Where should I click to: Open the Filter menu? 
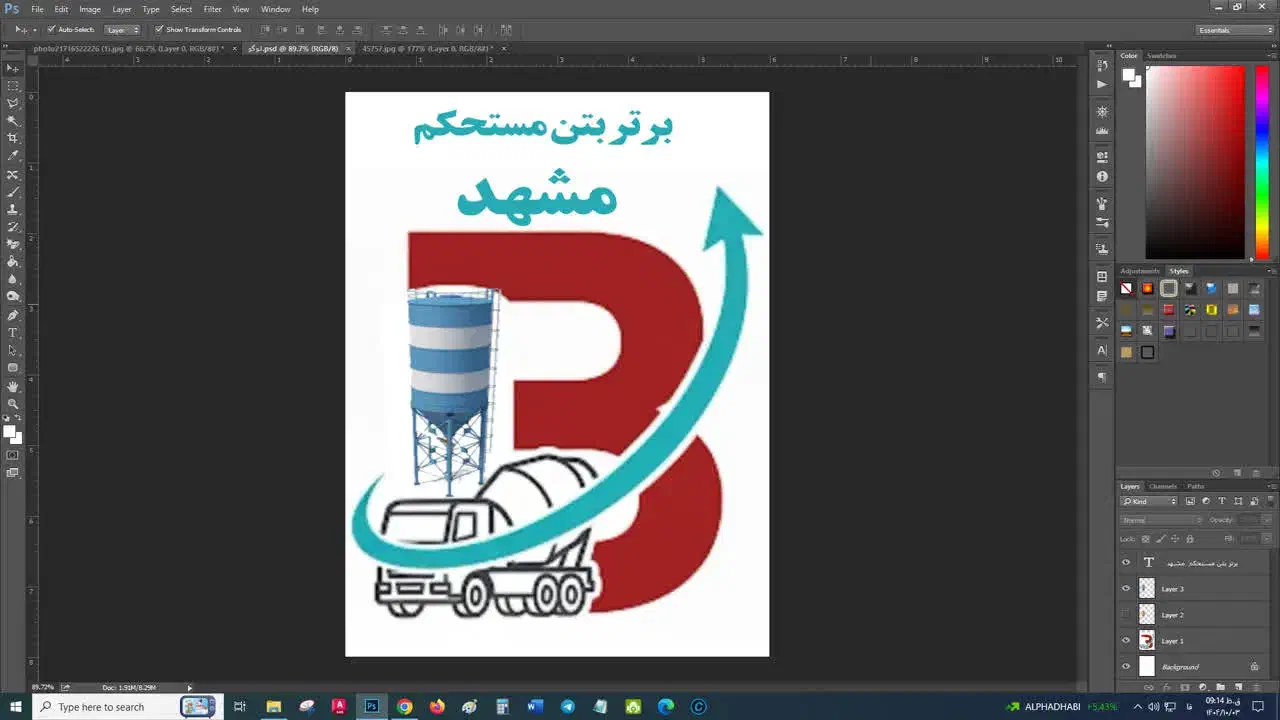click(212, 9)
